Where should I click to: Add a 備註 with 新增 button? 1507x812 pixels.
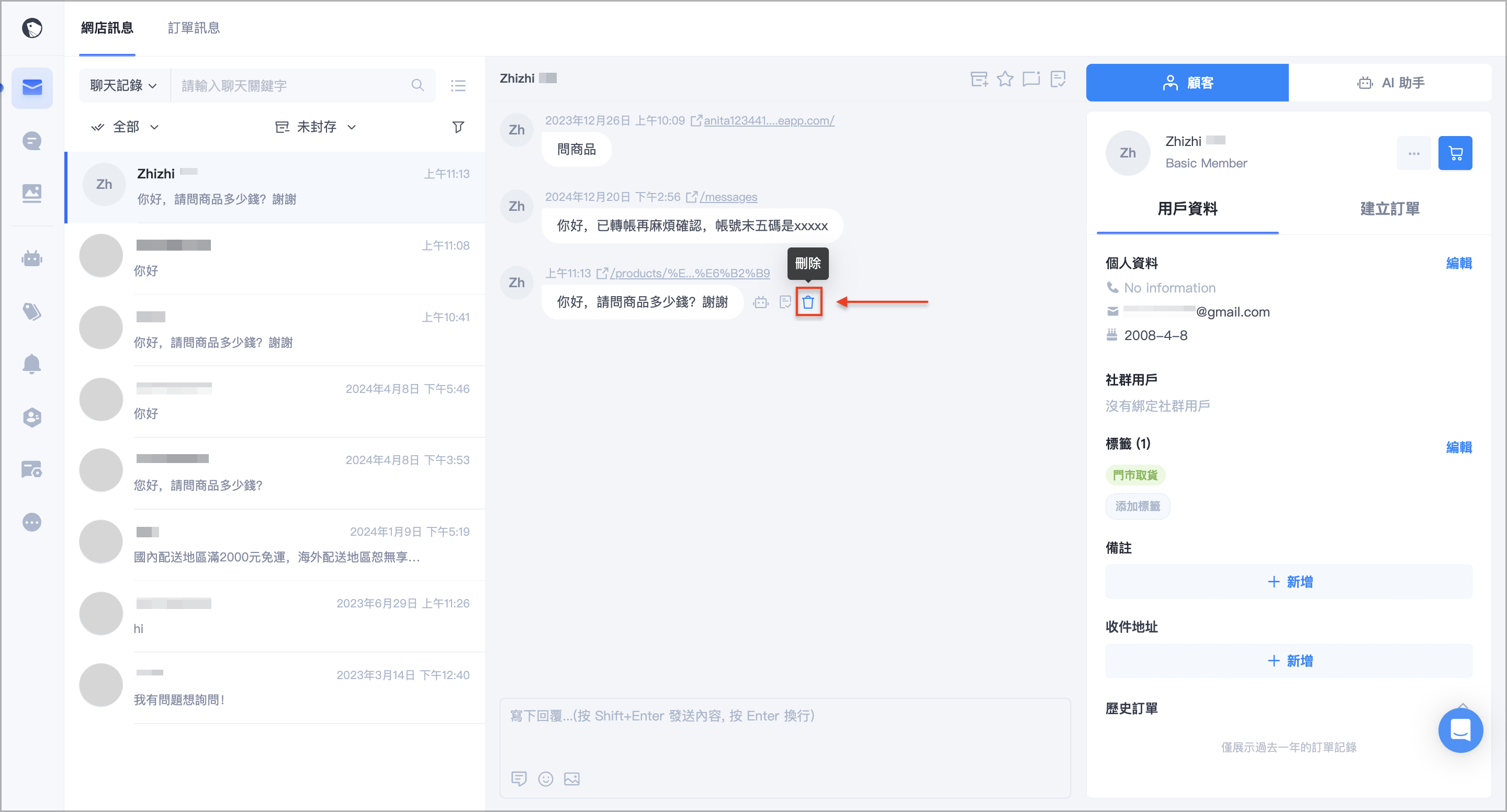tap(1288, 582)
